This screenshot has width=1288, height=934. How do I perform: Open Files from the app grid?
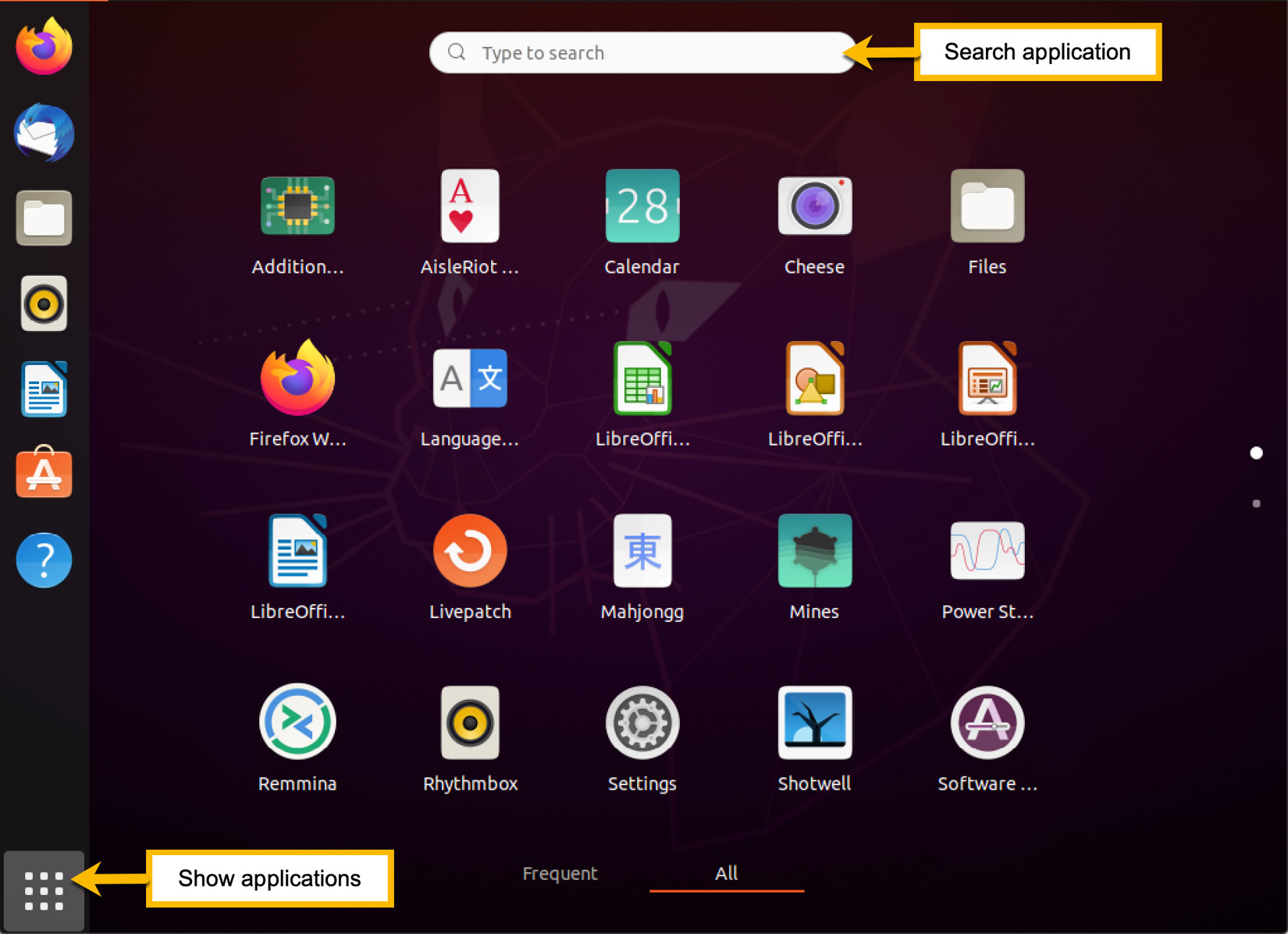click(x=987, y=207)
